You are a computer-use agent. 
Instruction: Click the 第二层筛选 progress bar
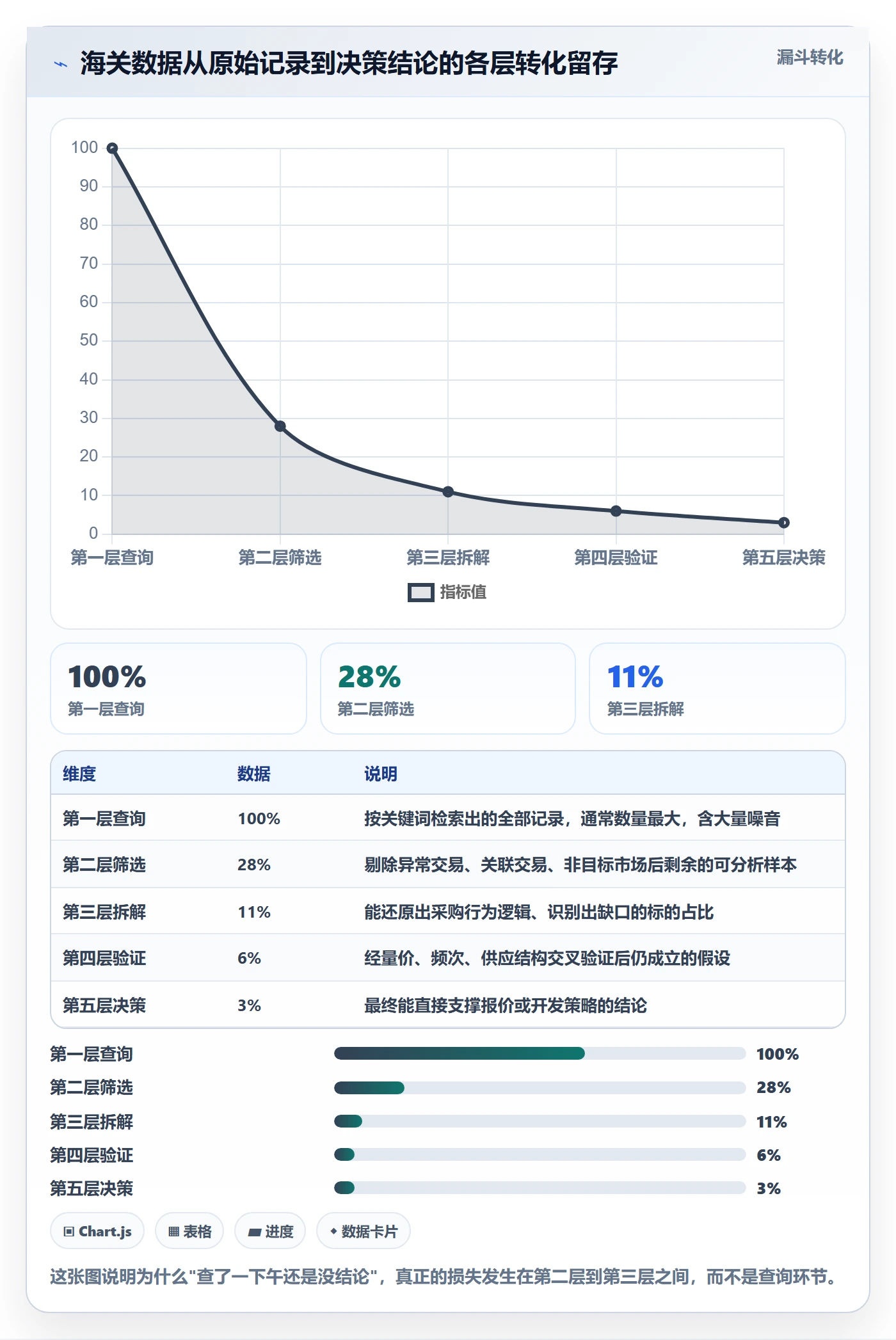pyautogui.click(x=540, y=1087)
